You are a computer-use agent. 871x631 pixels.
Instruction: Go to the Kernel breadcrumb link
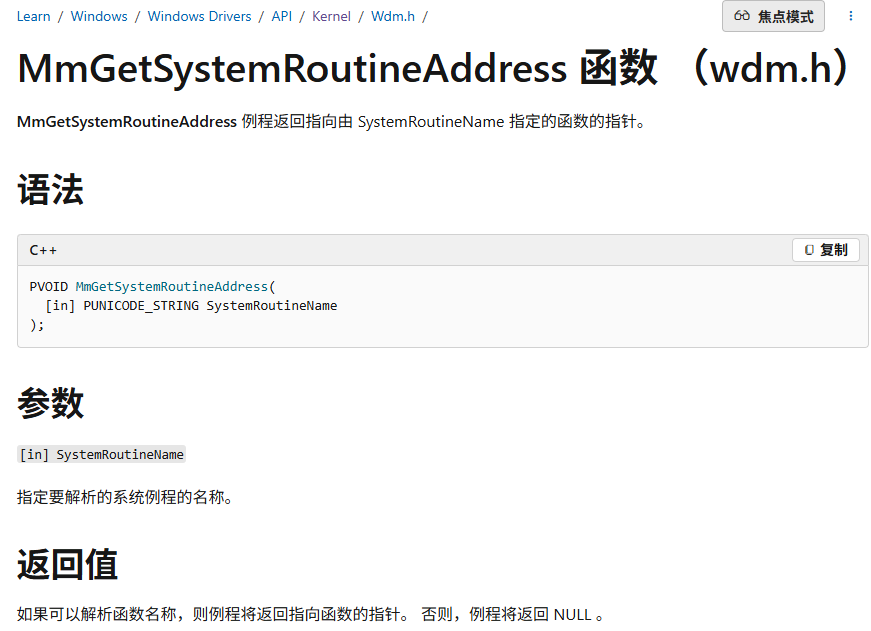[x=331, y=16]
